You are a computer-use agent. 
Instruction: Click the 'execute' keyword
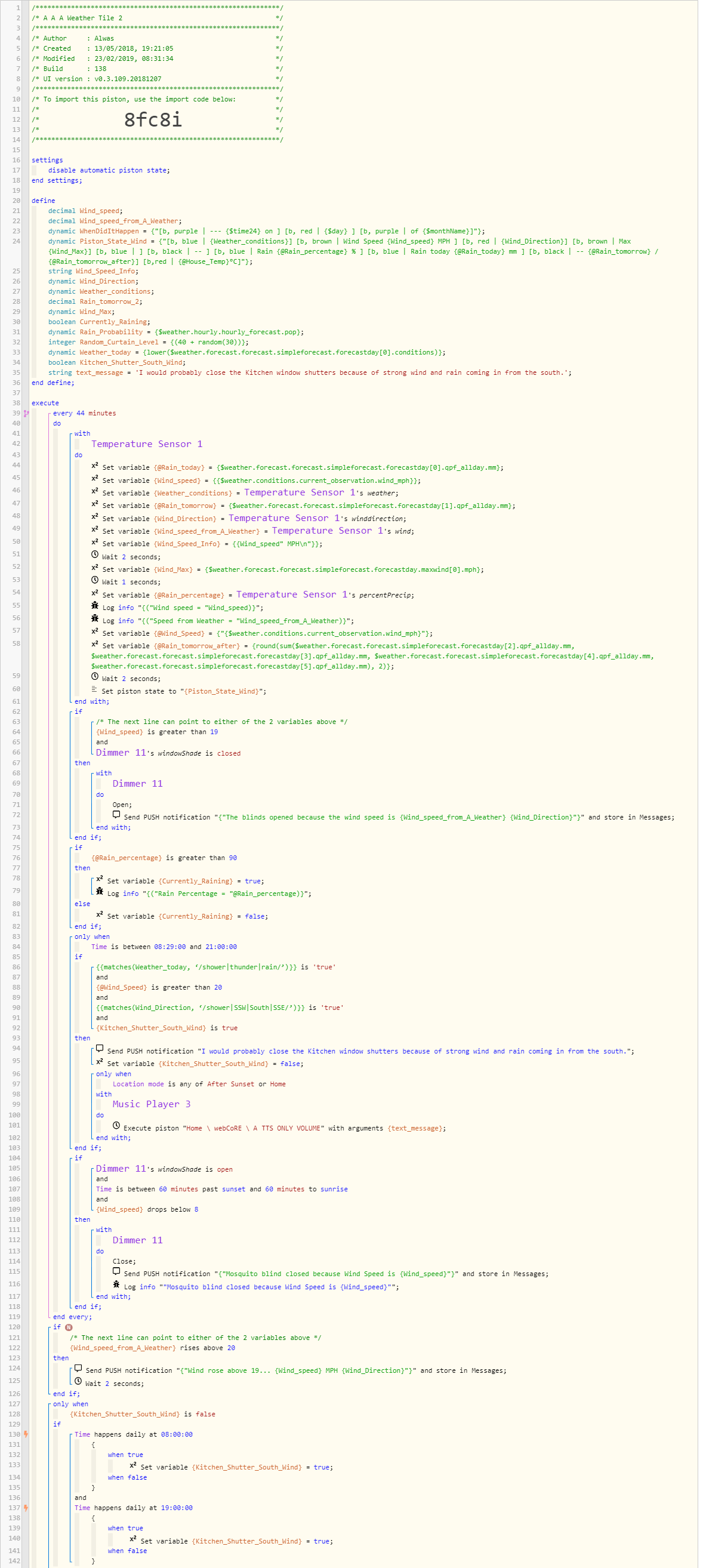[45, 403]
